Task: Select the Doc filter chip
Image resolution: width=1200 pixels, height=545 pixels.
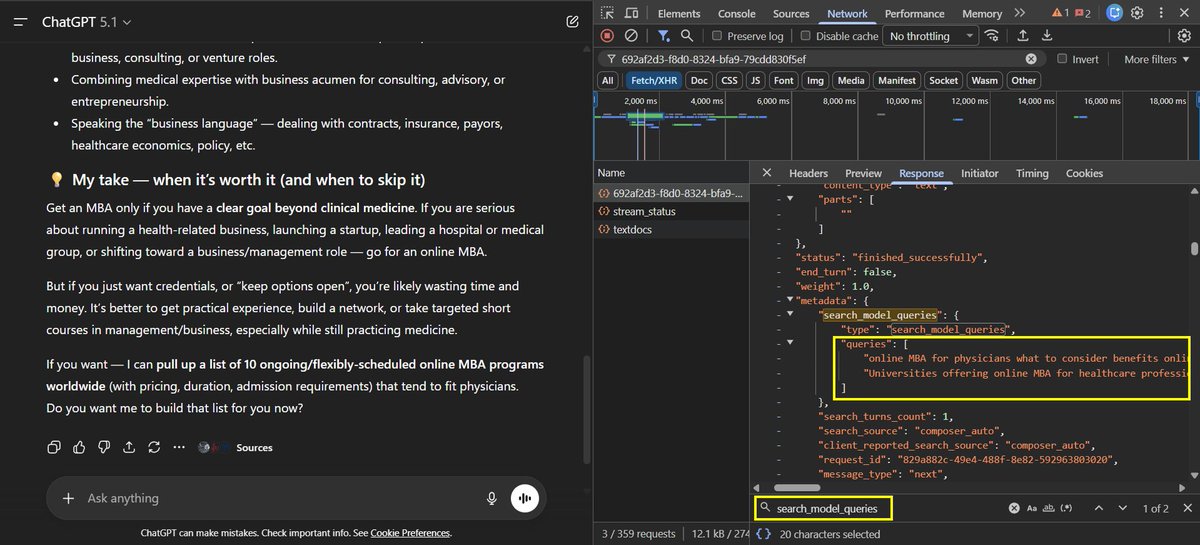Action: pos(699,80)
